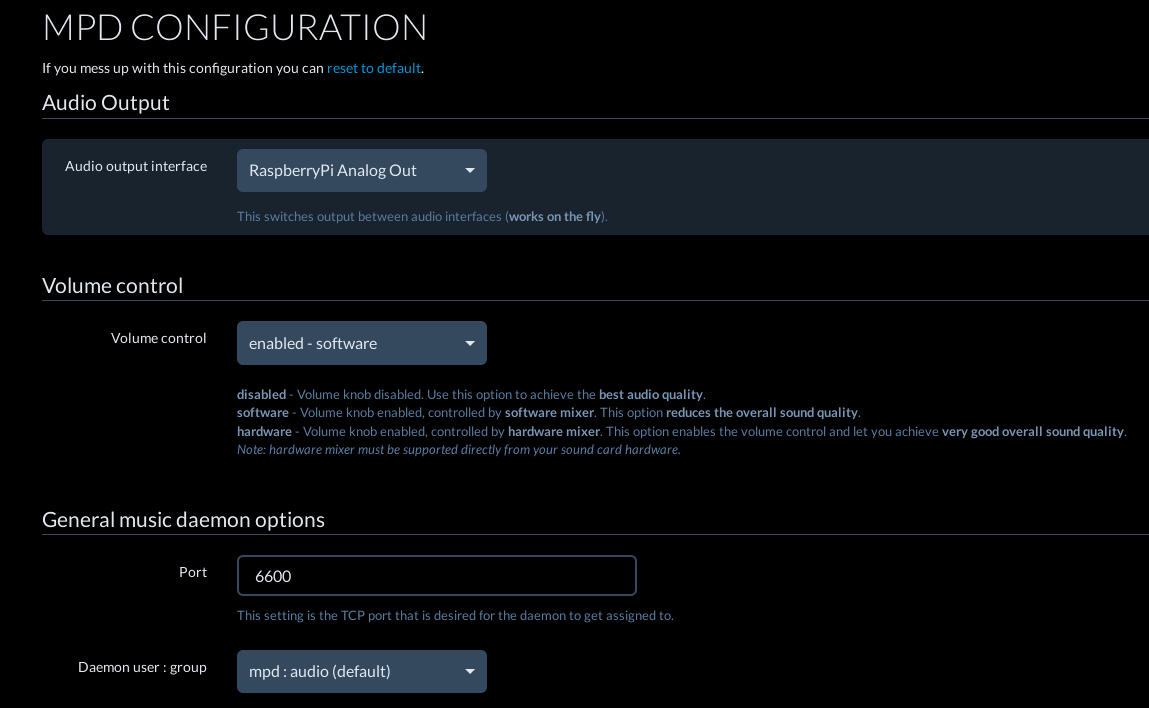Click the 'Port' field label
This screenshot has width=1149, height=708.
(193, 572)
